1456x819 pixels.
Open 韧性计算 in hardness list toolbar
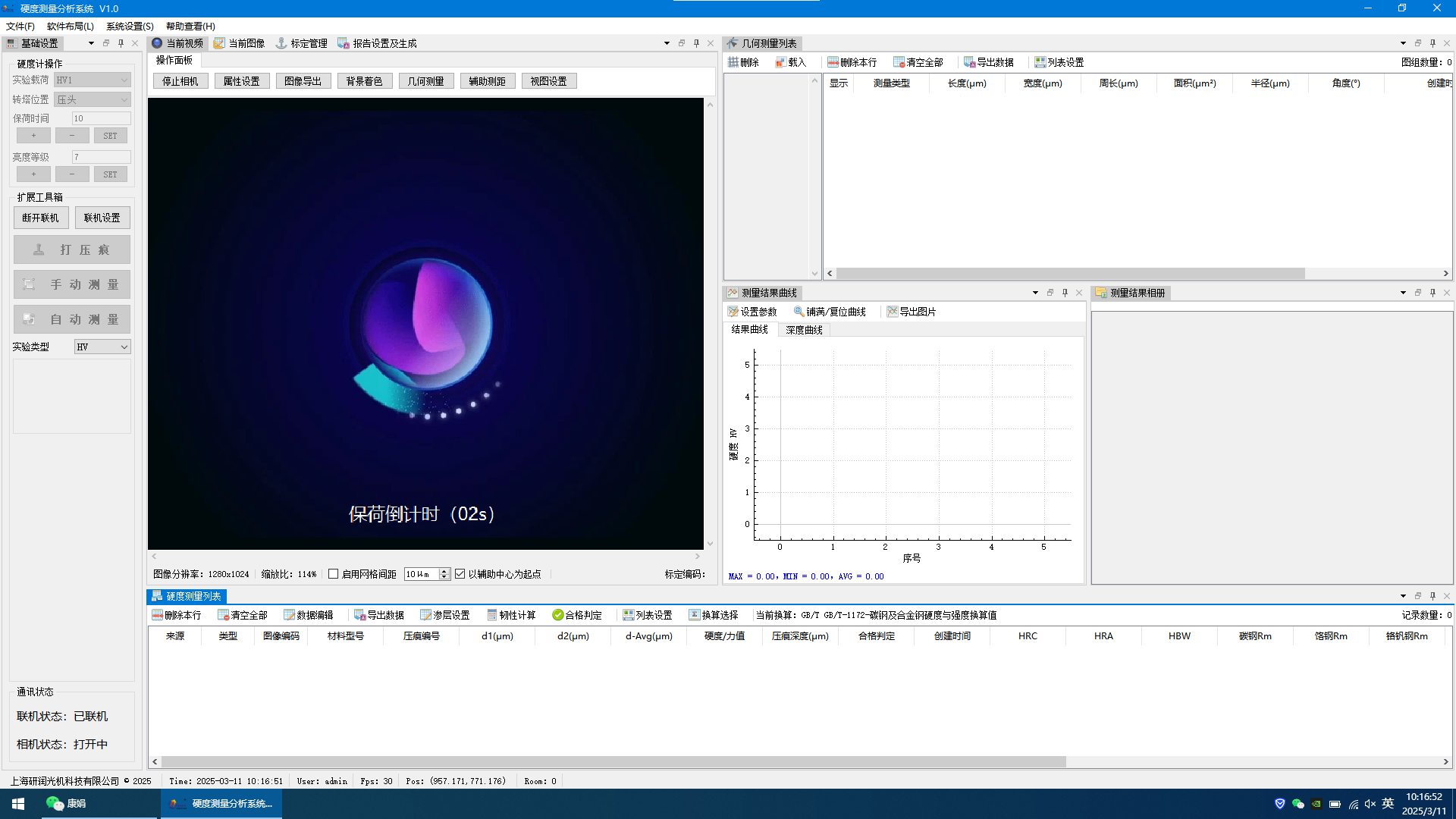tap(512, 615)
